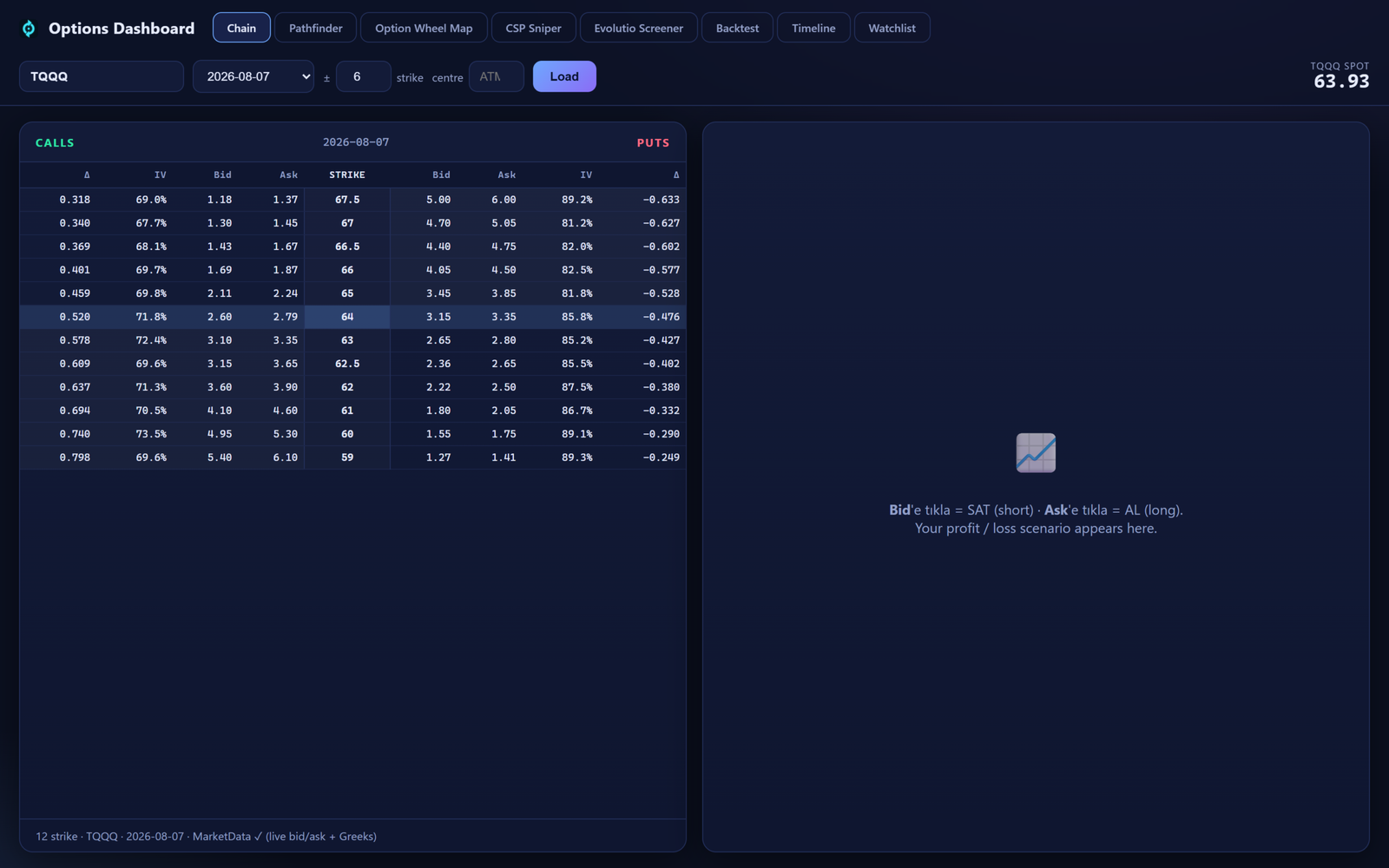This screenshot has height=868, width=1389.
Task: Click put bid 1.80 at strike 61
Action: click(438, 411)
